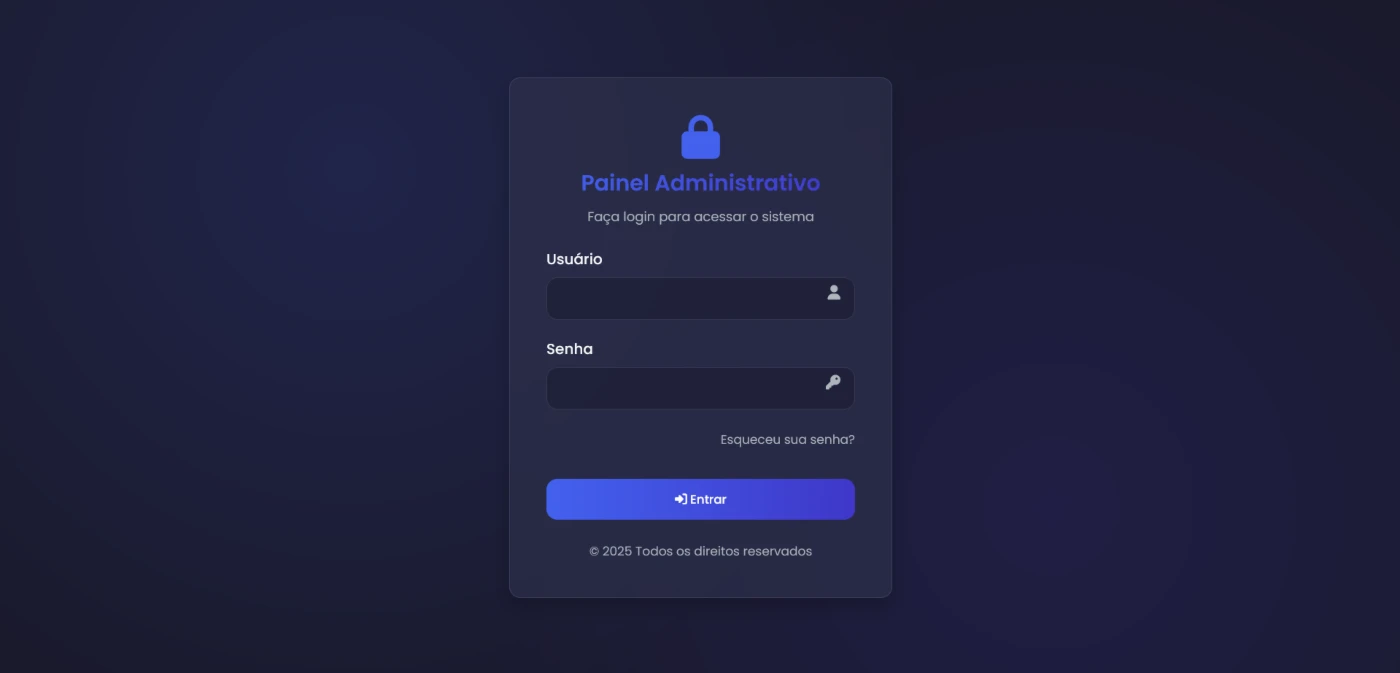The image size is (1400, 673).
Task: Open the 'Esqueceu sua senha?' link
Action: (x=787, y=439)
